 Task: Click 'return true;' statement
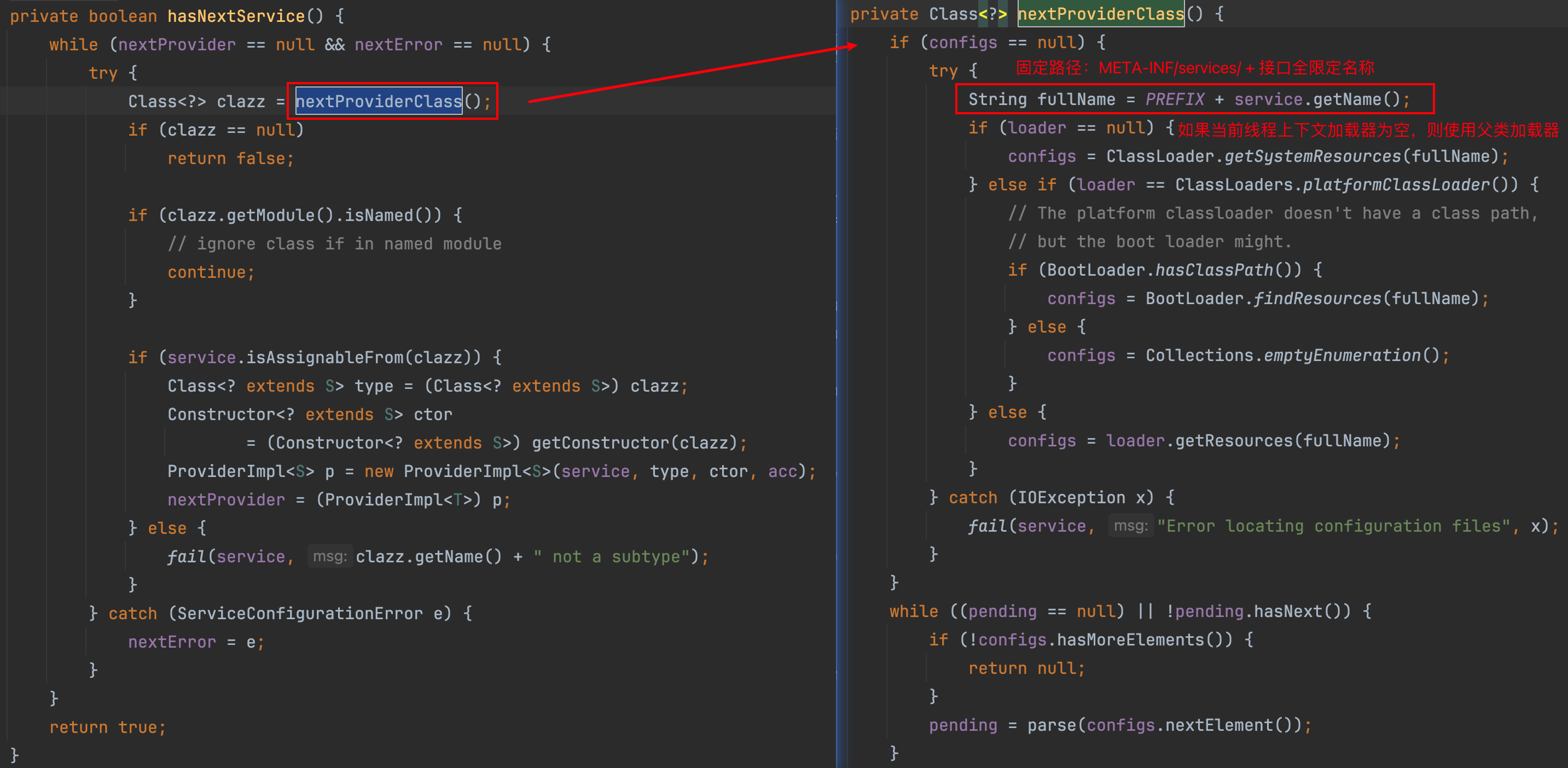[108, 726]
